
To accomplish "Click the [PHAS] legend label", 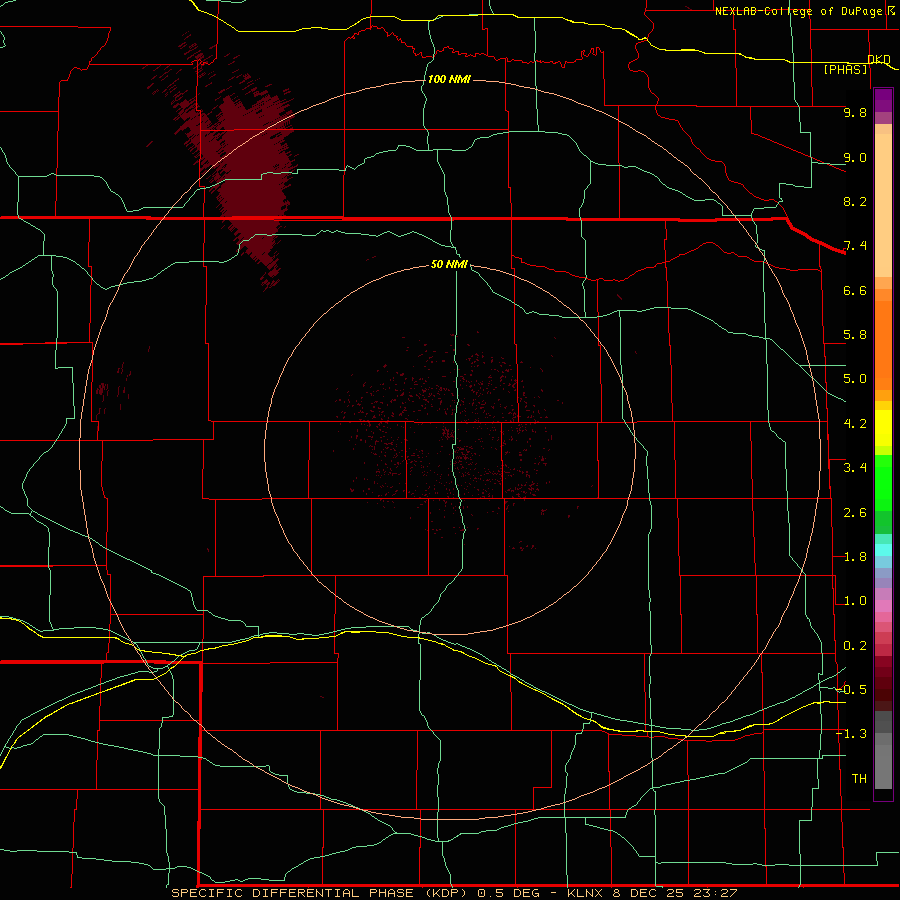I will (845, 69).
